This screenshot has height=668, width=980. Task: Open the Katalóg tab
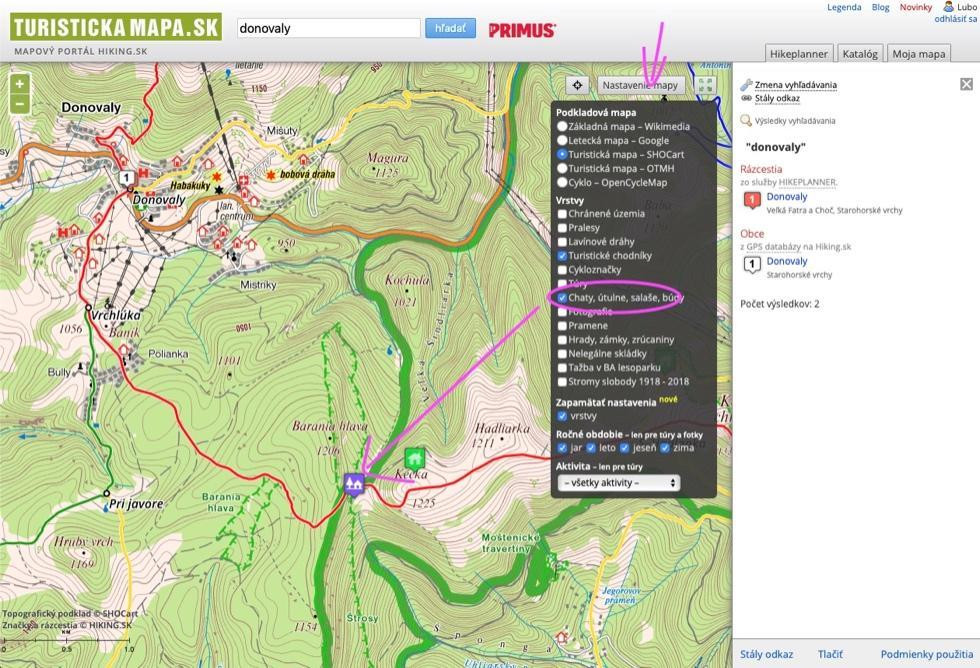[x=859, y=54]
